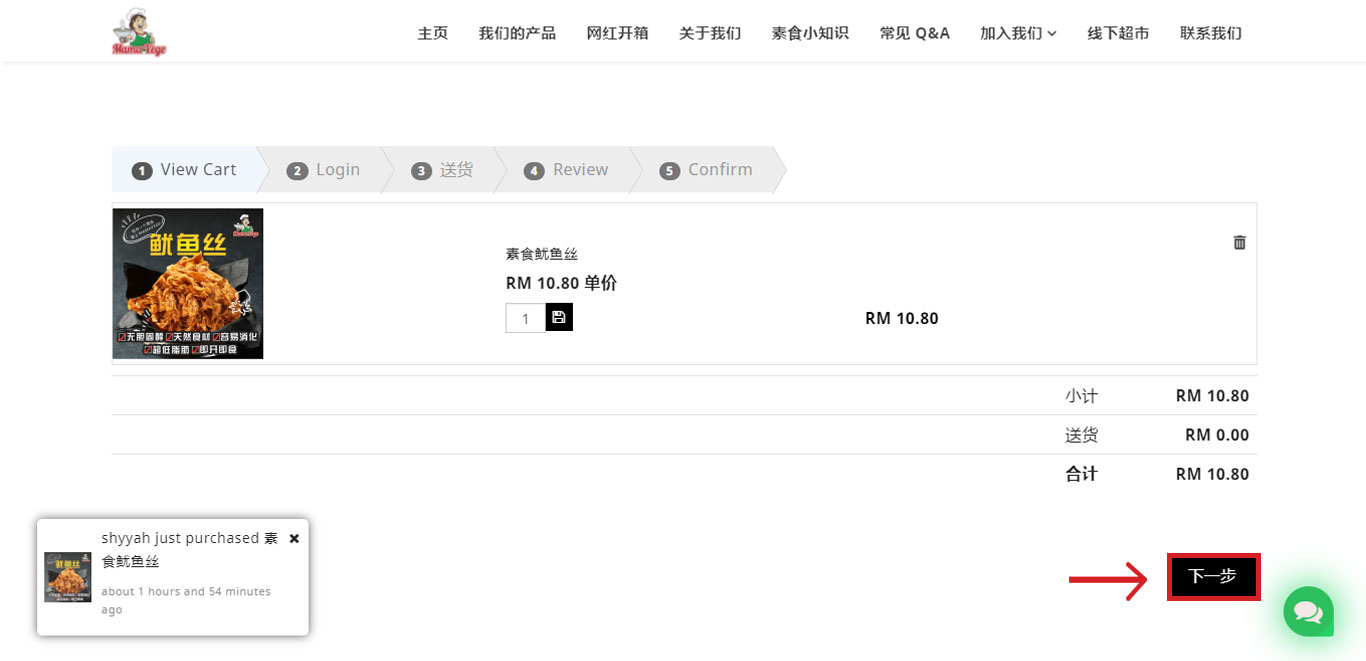This screenshot has width=1366, height=661.
Task: Go to the 线下超市 page
Action: point(1118,33)
